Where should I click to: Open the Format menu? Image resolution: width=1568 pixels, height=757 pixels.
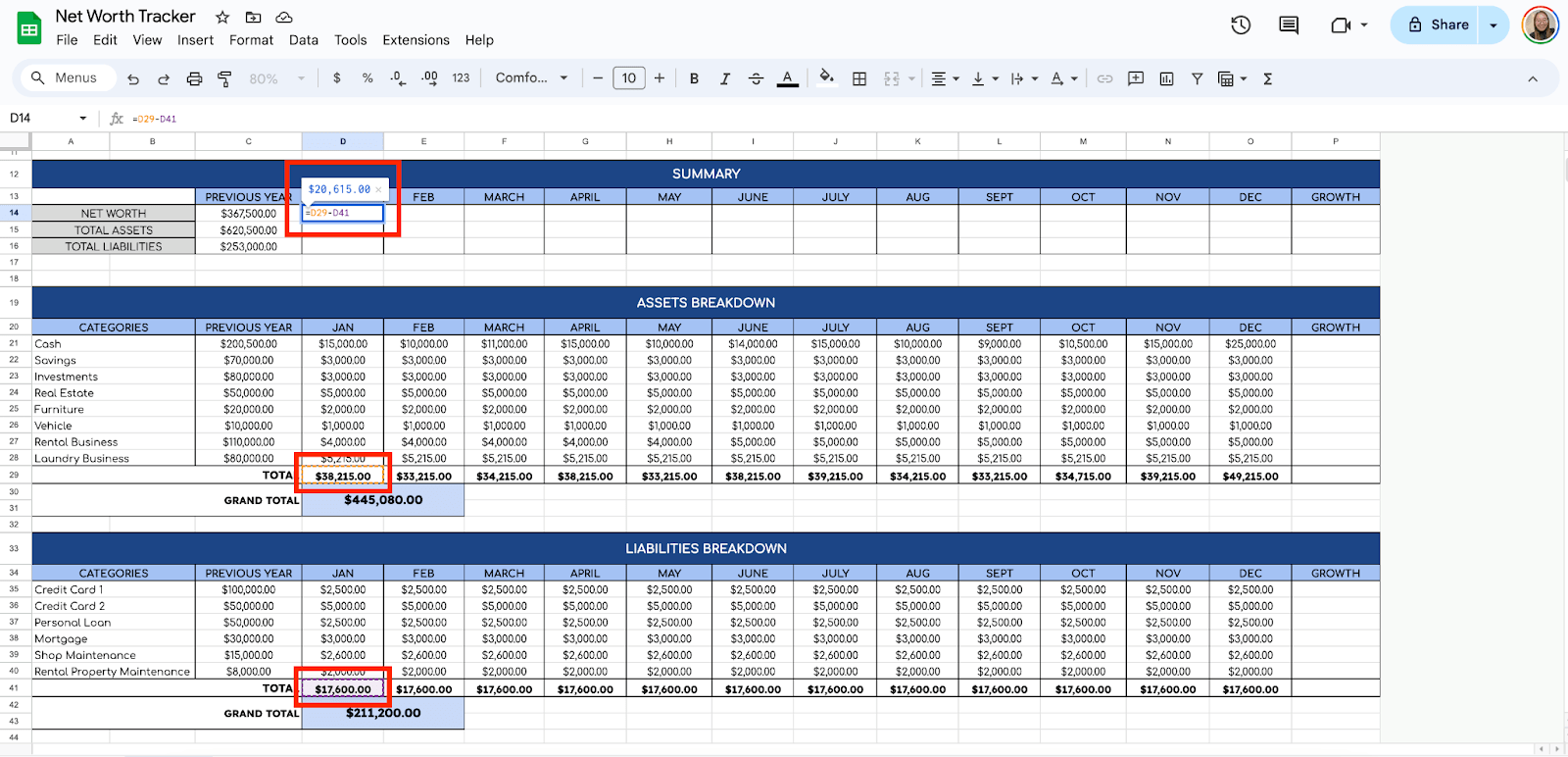tap(251, 40)
